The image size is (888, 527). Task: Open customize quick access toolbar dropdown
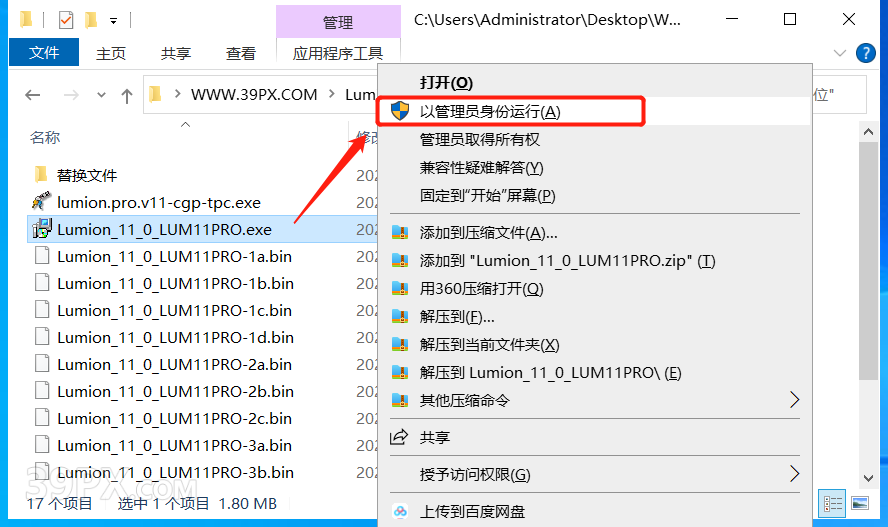pos(113,21)
